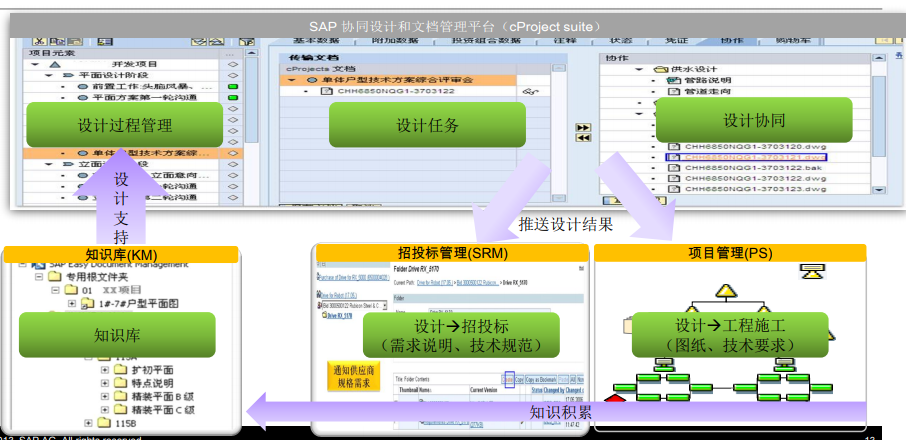Click status diamond in 开发项目 row

233,64
